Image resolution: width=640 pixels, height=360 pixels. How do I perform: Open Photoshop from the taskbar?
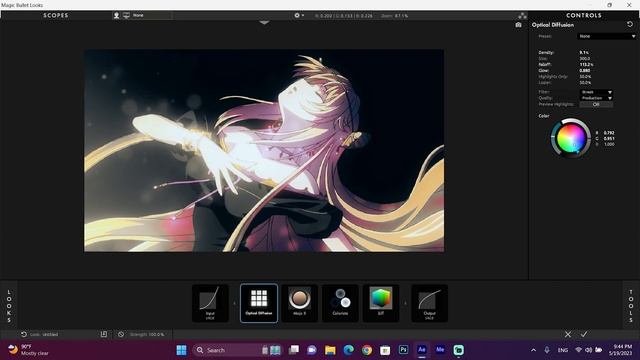[x=403, y=350]
